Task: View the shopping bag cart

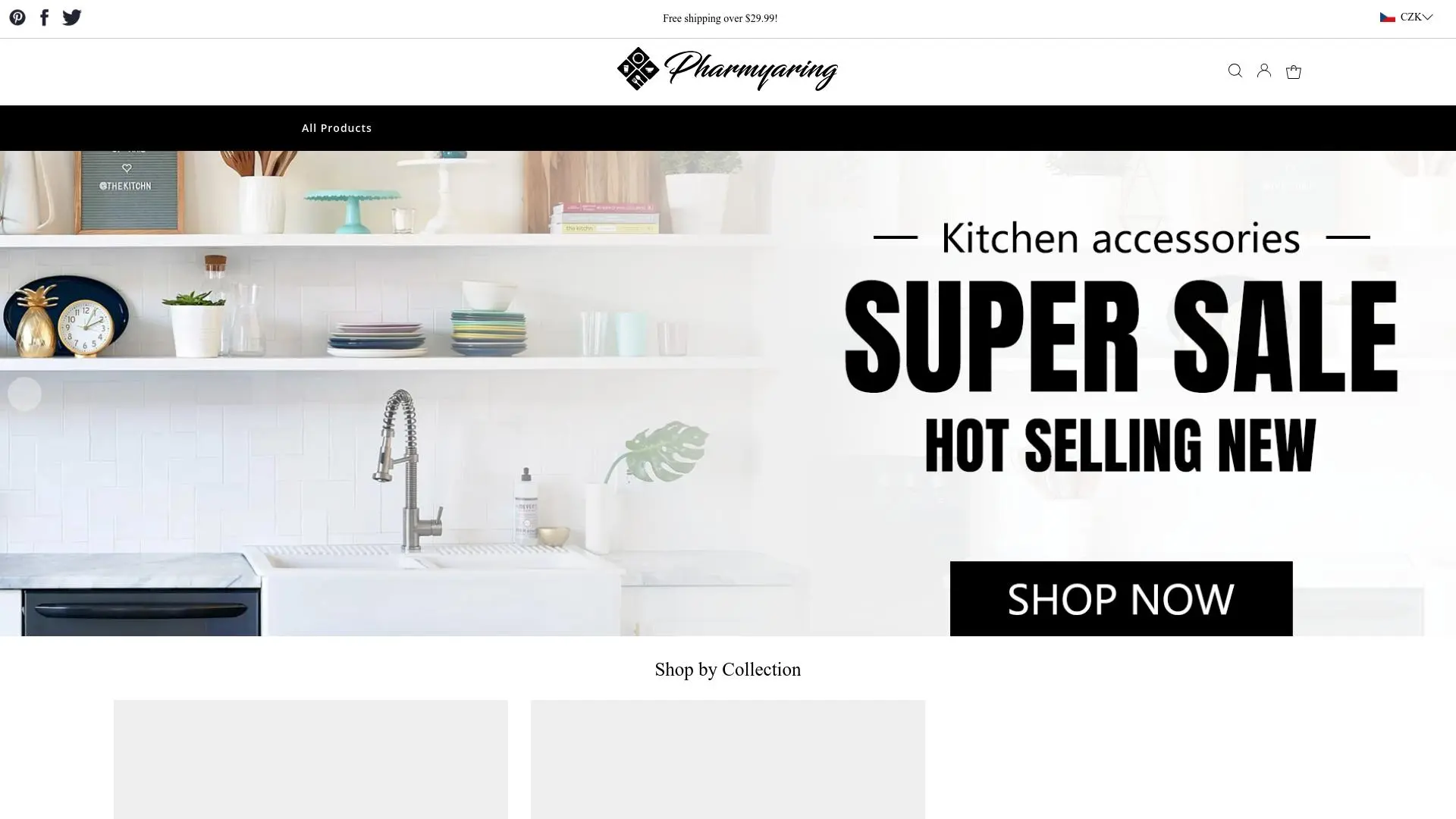Action: (1294, 71)
